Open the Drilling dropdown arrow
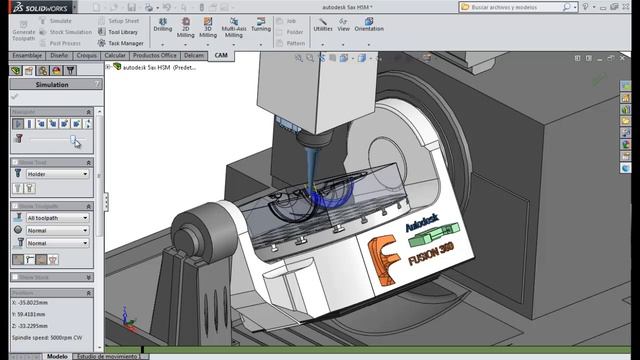 tap(162, 44)
